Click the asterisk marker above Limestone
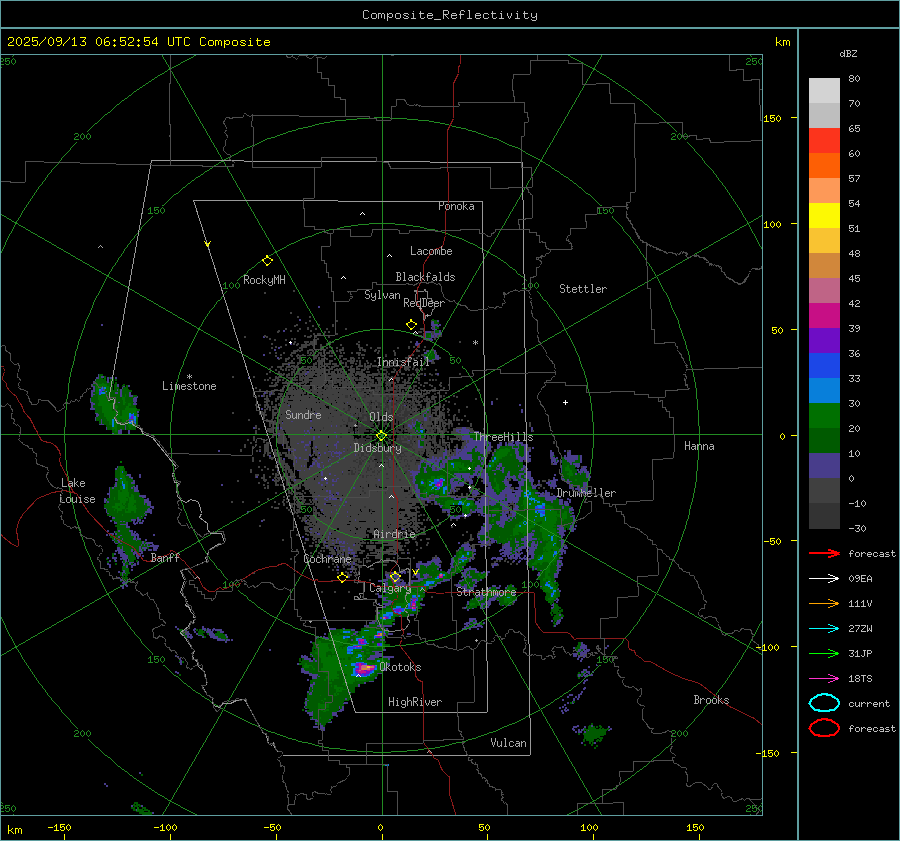The image size is (900, 841). point(189,377)
